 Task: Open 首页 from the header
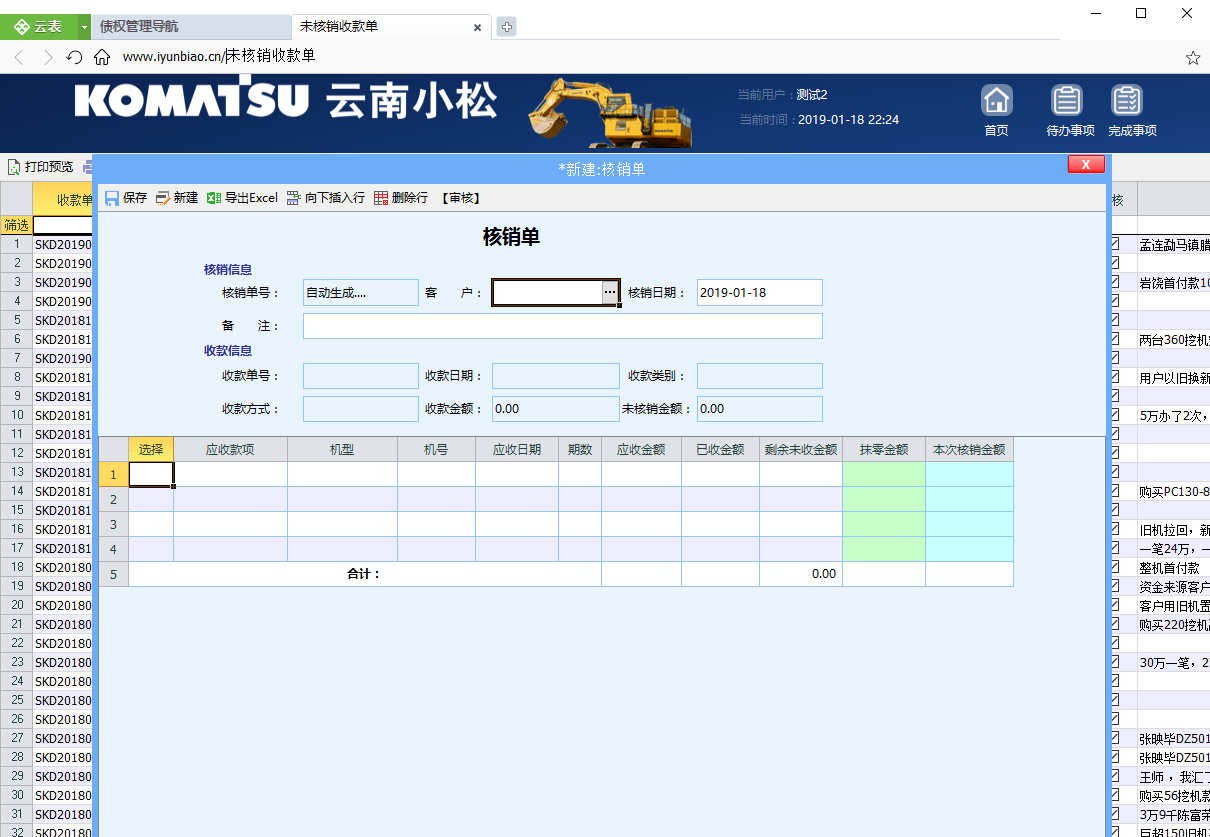pyautogui.click(x=997, y=110)
